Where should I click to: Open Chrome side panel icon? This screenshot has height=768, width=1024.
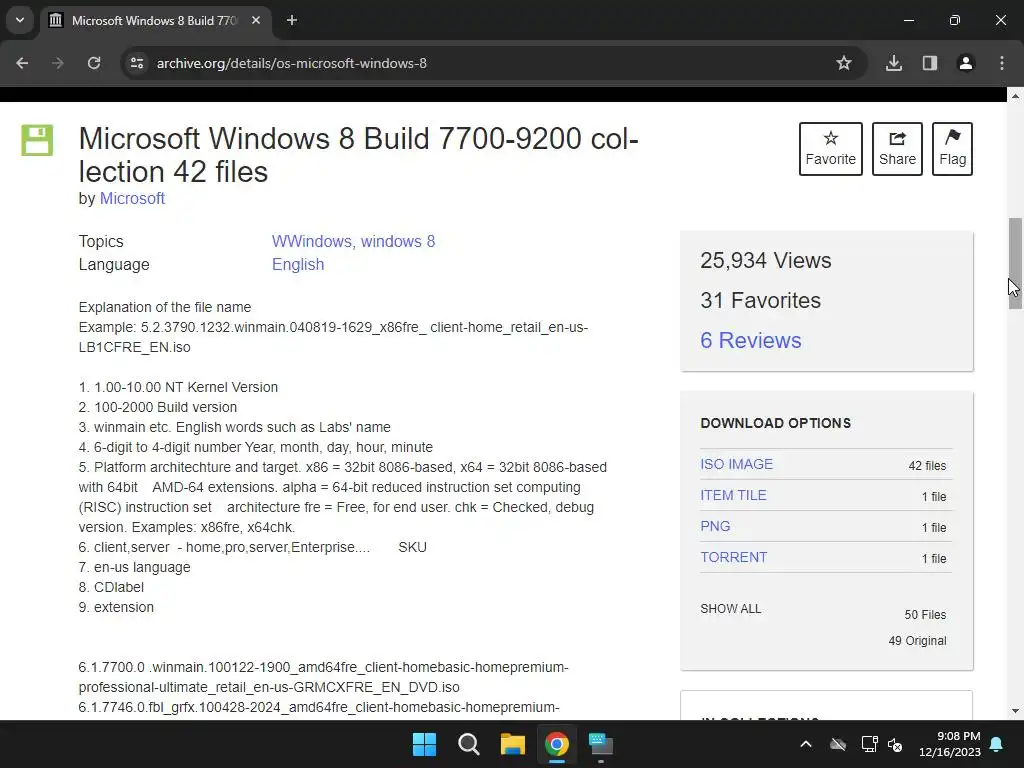click(x=930, y=63)
